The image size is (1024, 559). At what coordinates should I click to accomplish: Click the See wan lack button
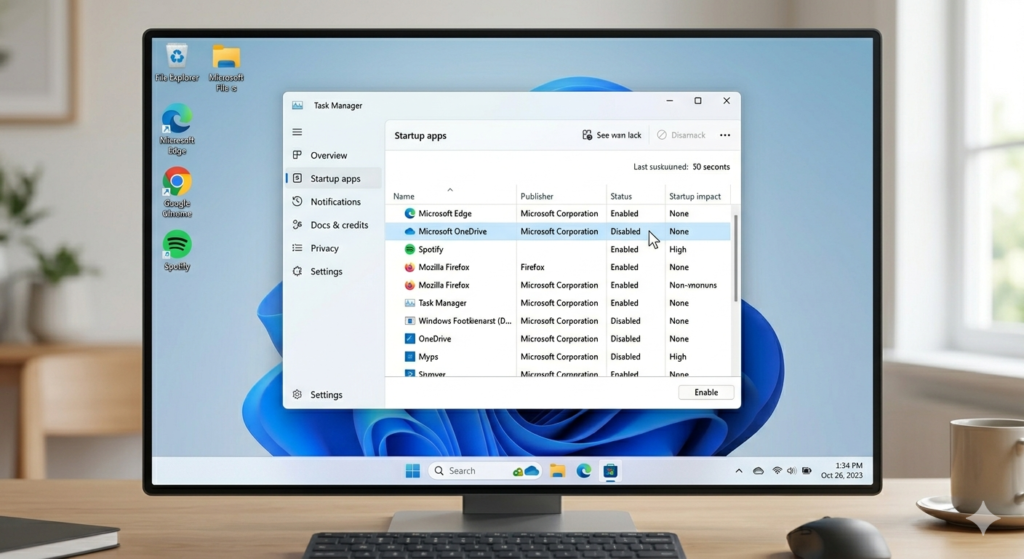coord(611,135)
